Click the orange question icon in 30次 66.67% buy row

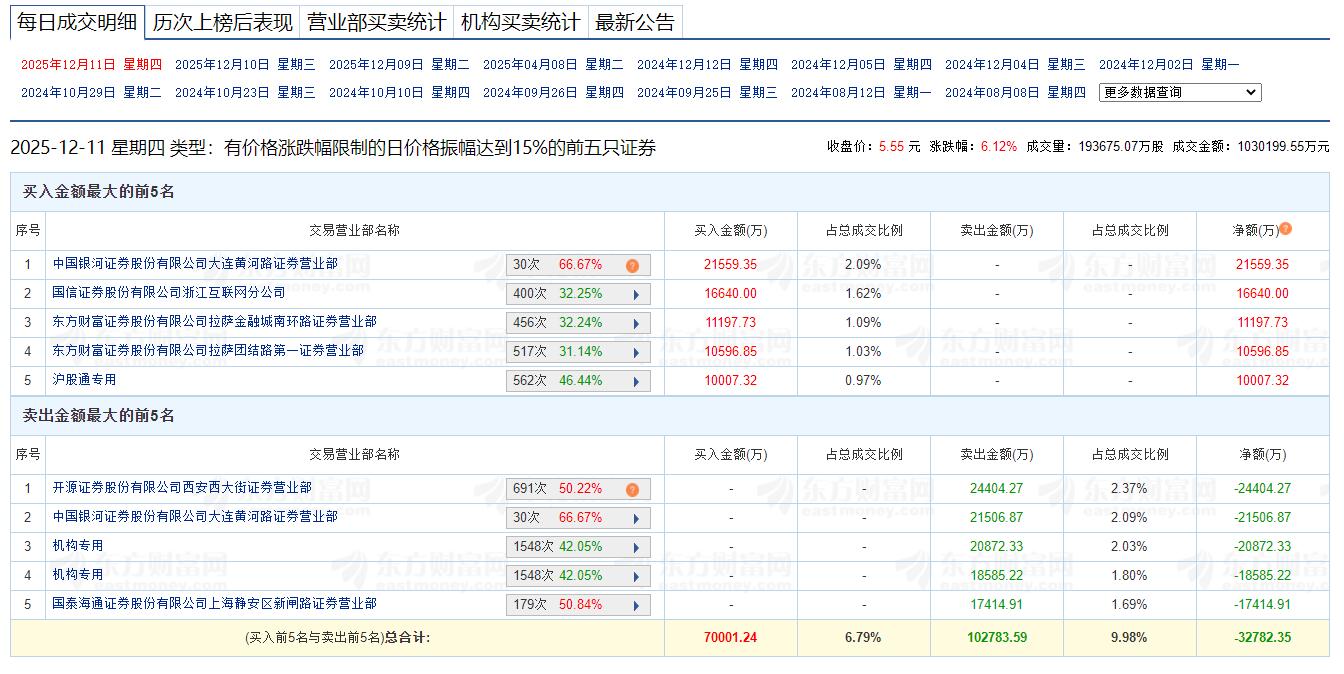pyautogui.click(x=632, y=266)
